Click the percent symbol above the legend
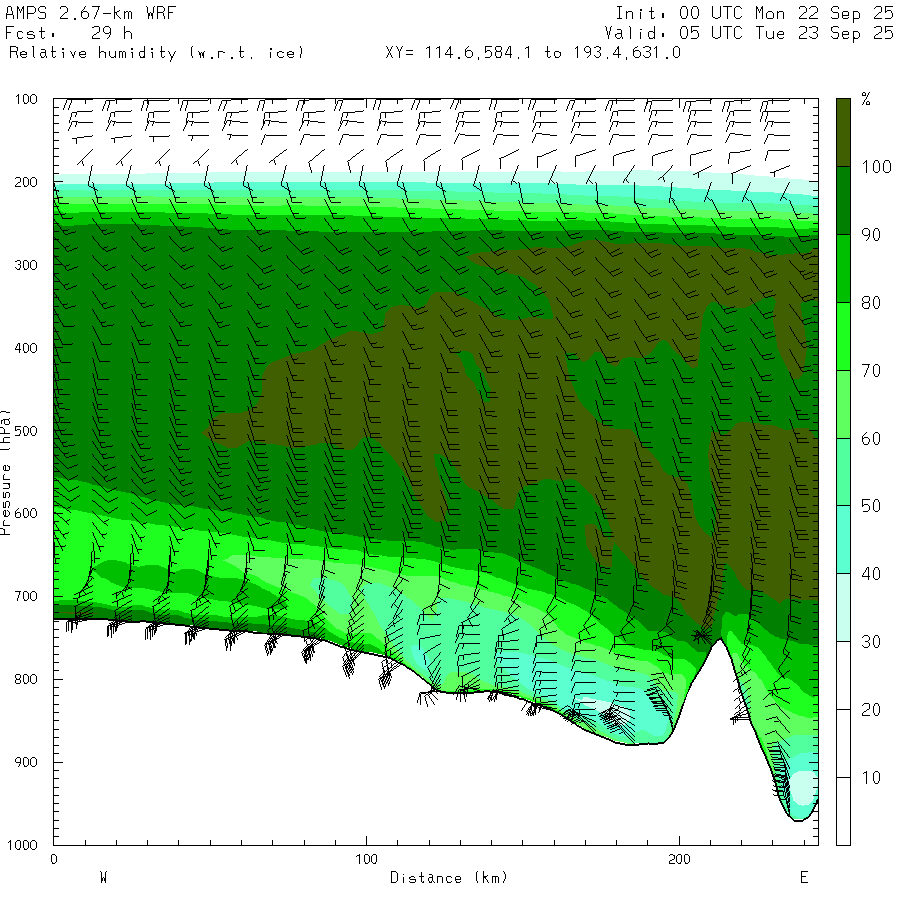 [866, 99]
